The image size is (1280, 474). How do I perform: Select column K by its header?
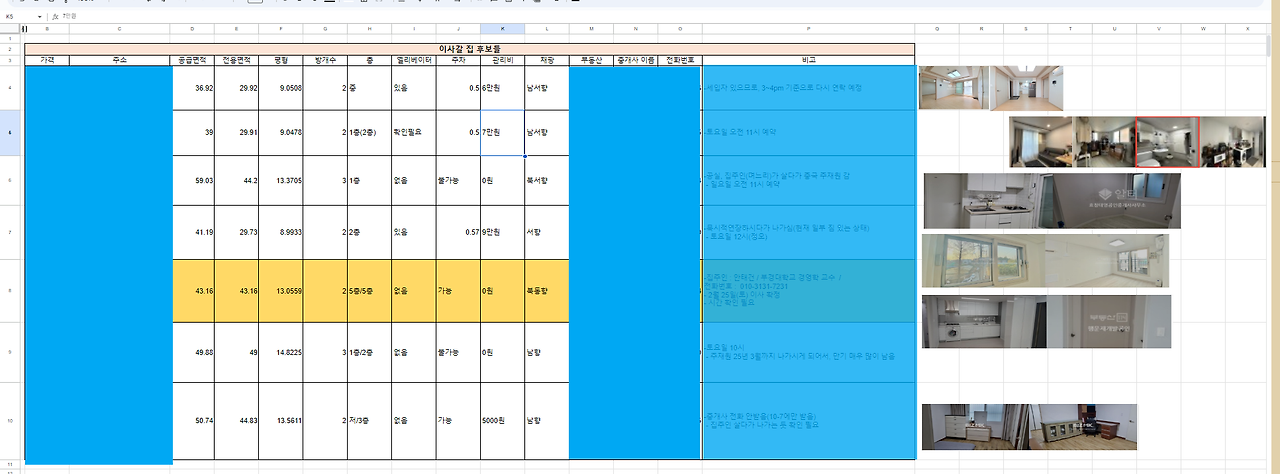point(502,29)
